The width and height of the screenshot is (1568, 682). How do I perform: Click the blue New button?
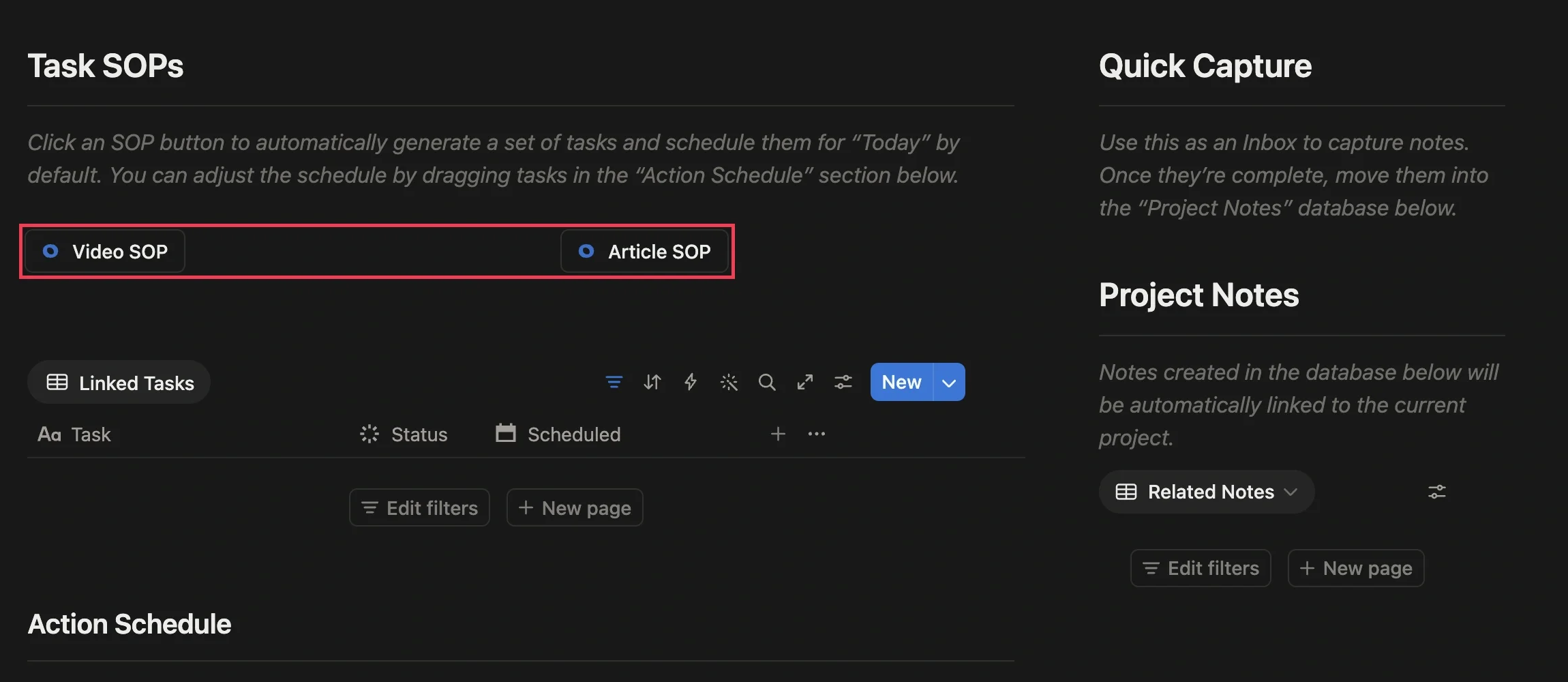[901, 382]
